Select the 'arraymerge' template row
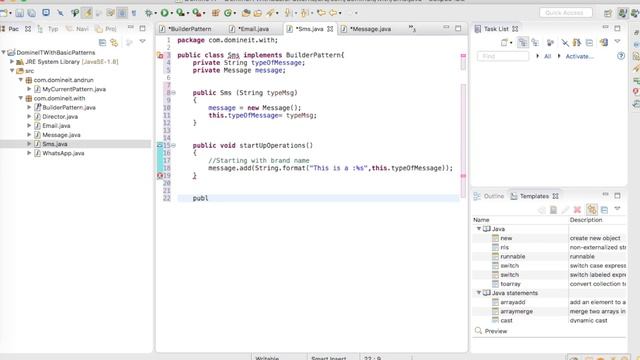The width and height of the screenshot is (640, 360). pyautogui.click(x=549, y=311)
